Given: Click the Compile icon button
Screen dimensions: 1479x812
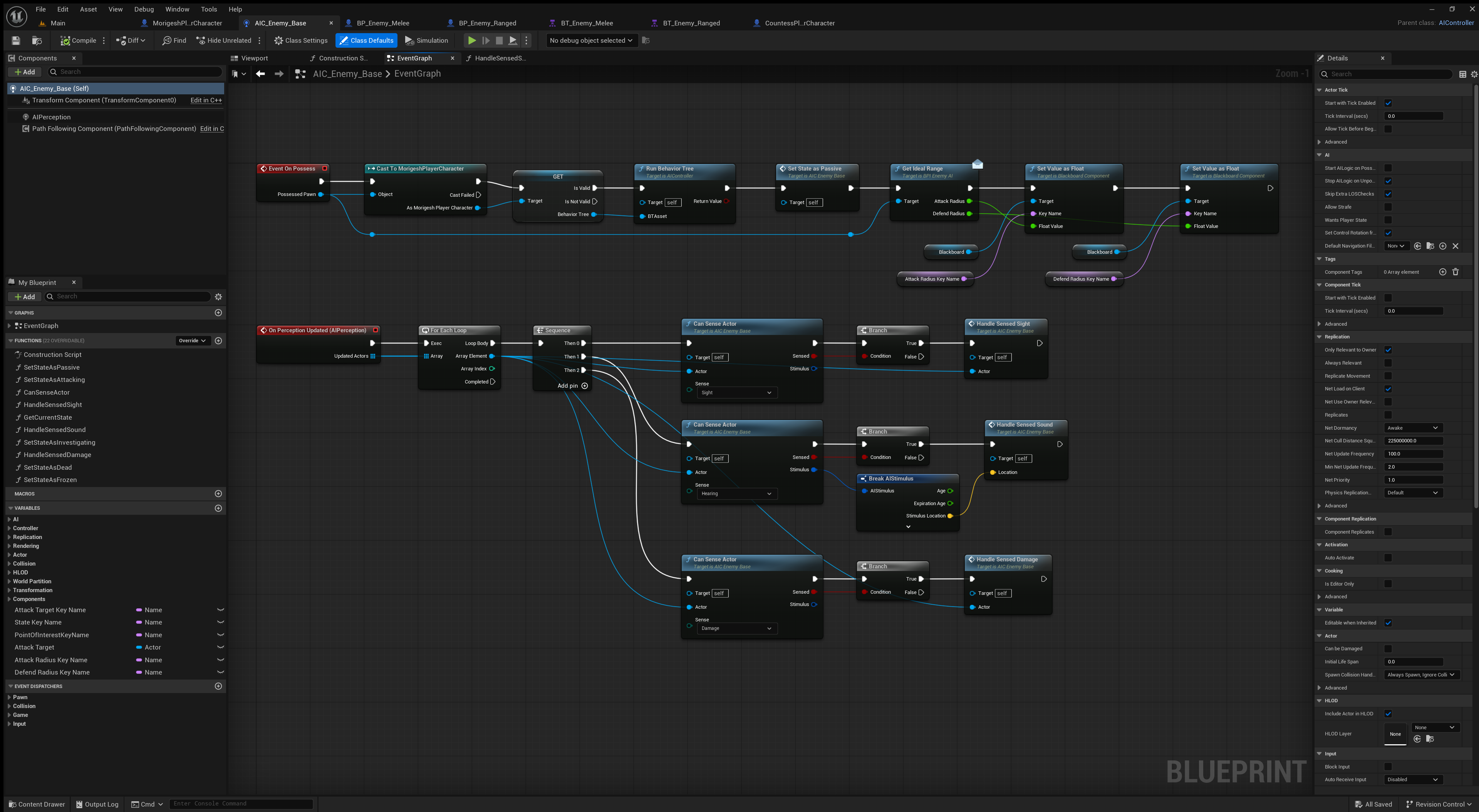Looking at the screenshot, I should pyautogui.click(x=65, y=40).
